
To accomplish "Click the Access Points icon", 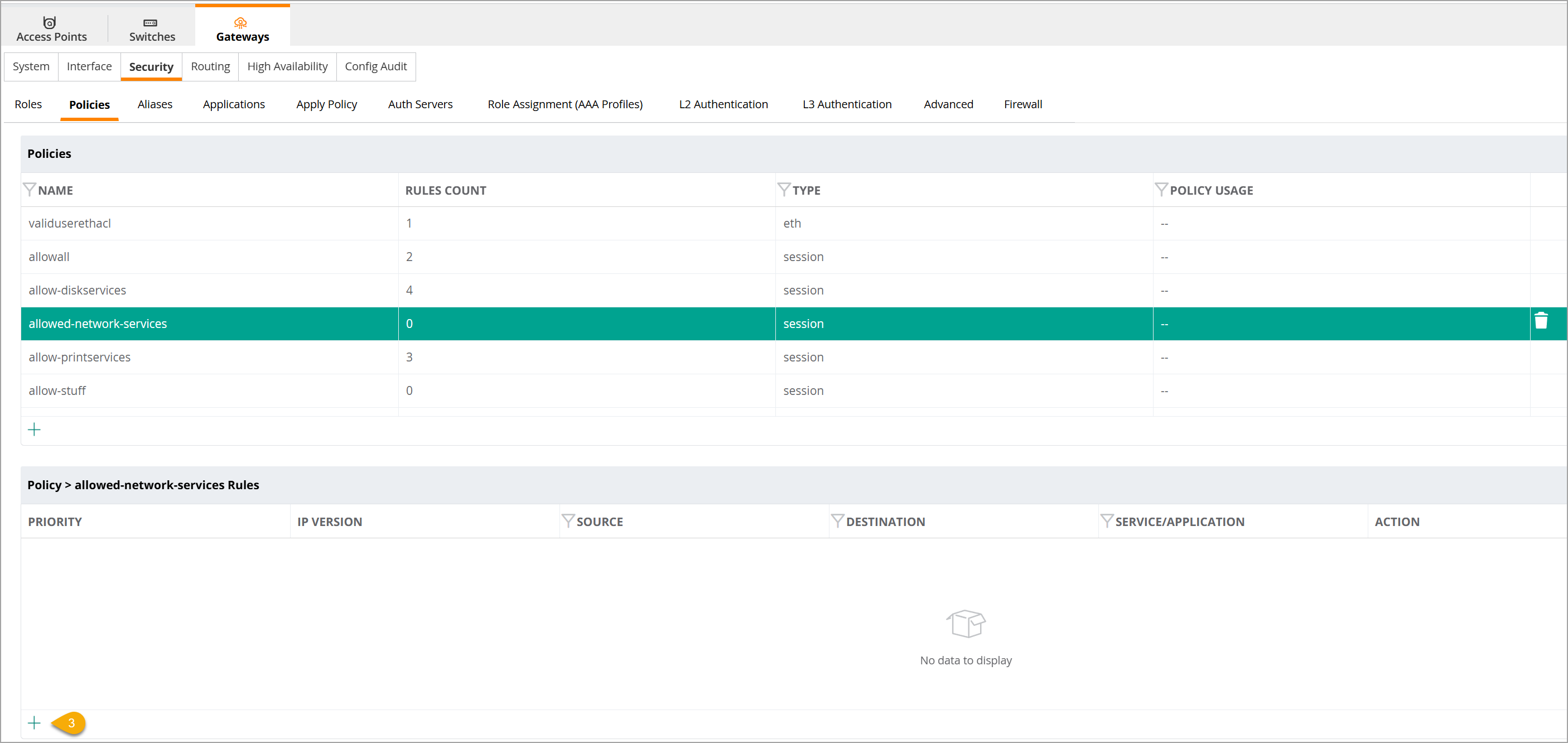I will pos(50,22).
